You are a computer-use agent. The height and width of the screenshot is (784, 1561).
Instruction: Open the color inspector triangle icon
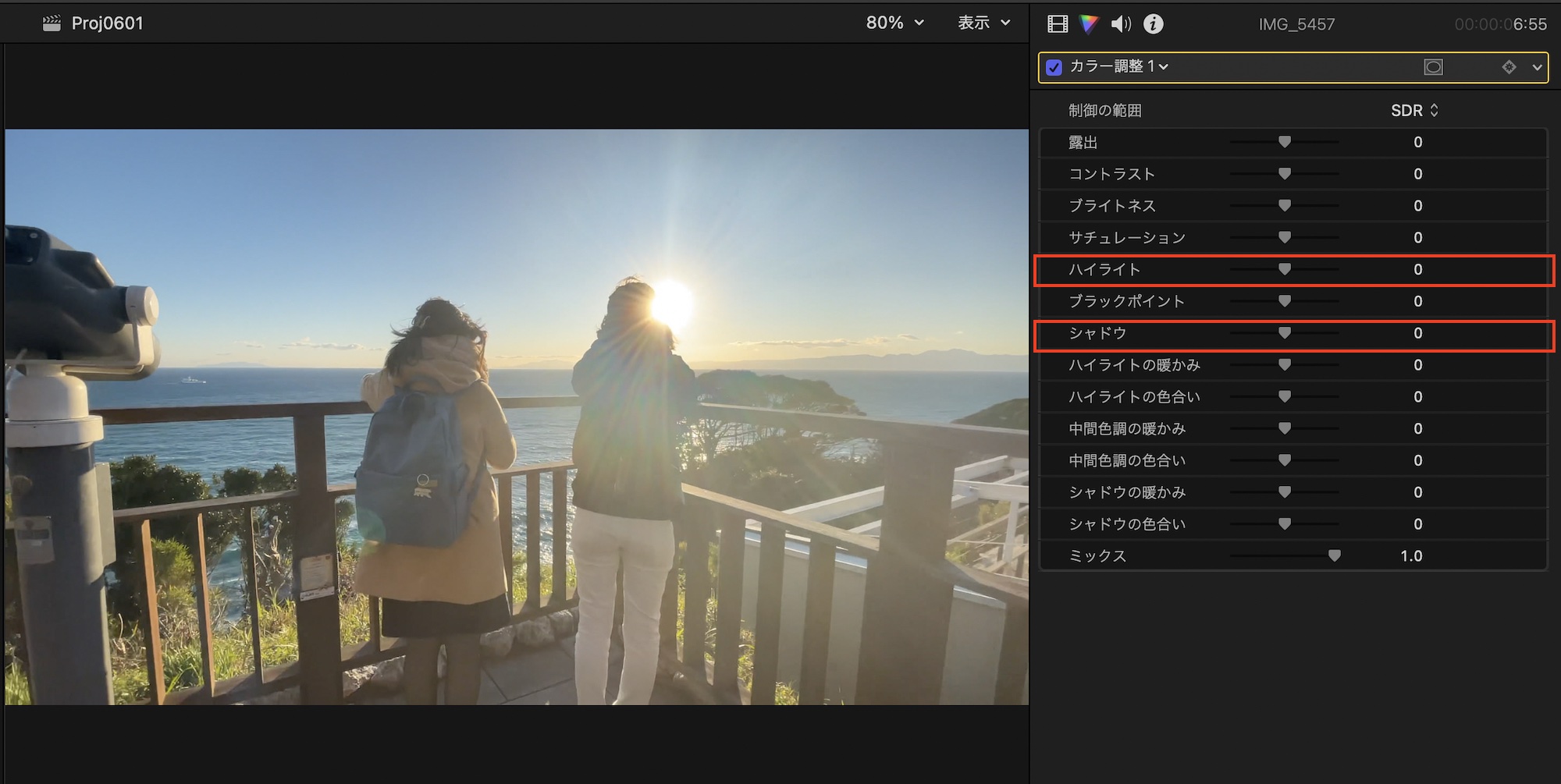(x=1089, y=24)
